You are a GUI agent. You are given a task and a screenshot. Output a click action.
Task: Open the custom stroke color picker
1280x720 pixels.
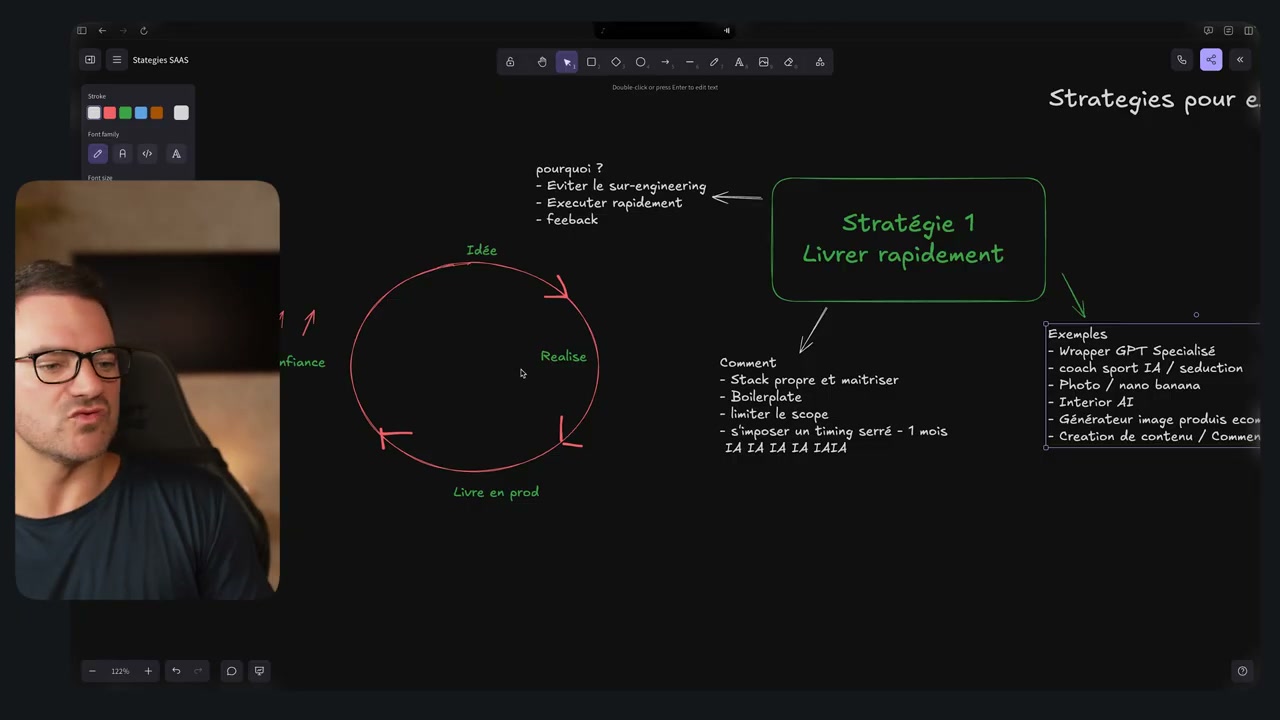click(x=181, y=113)
